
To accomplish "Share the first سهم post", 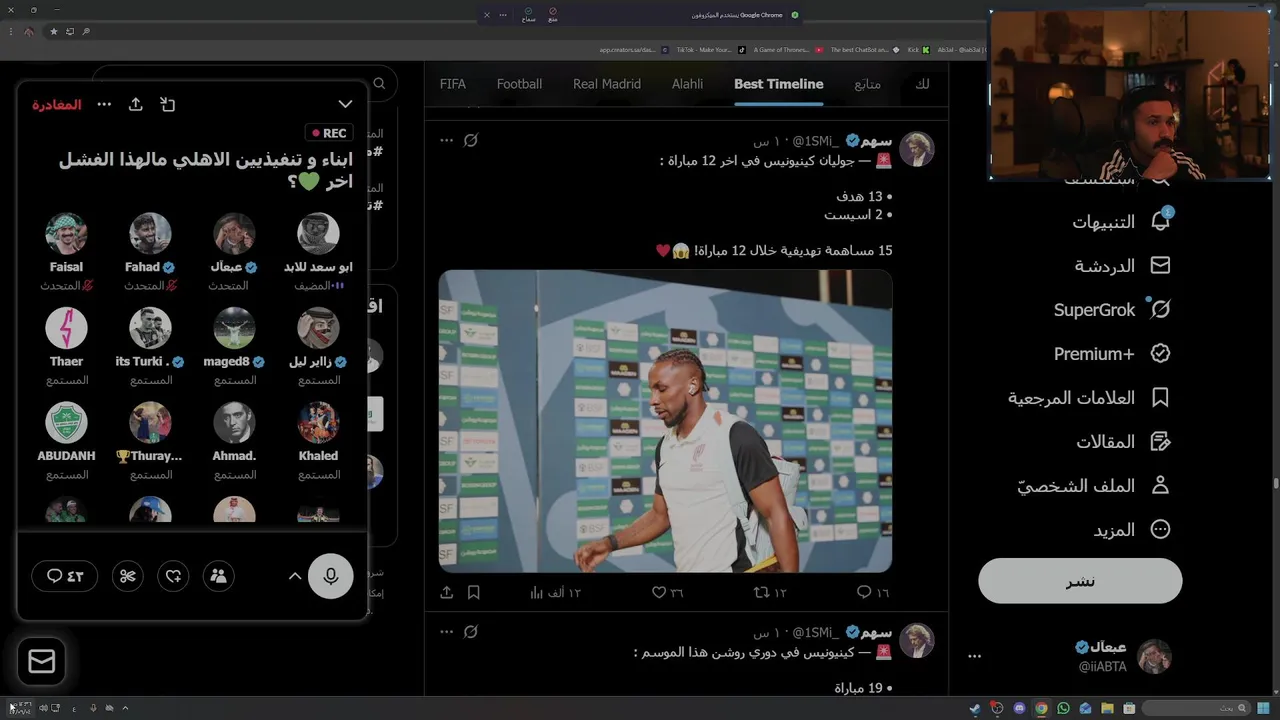I will pyautogui.click(x=447, y=592).
